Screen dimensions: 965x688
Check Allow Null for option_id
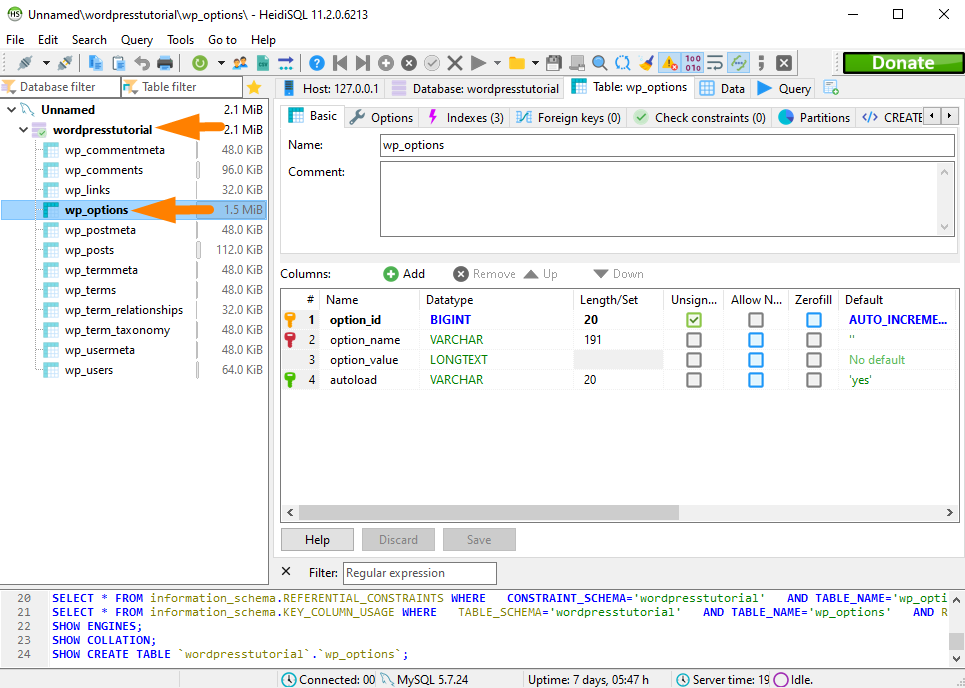click(756, 320)
